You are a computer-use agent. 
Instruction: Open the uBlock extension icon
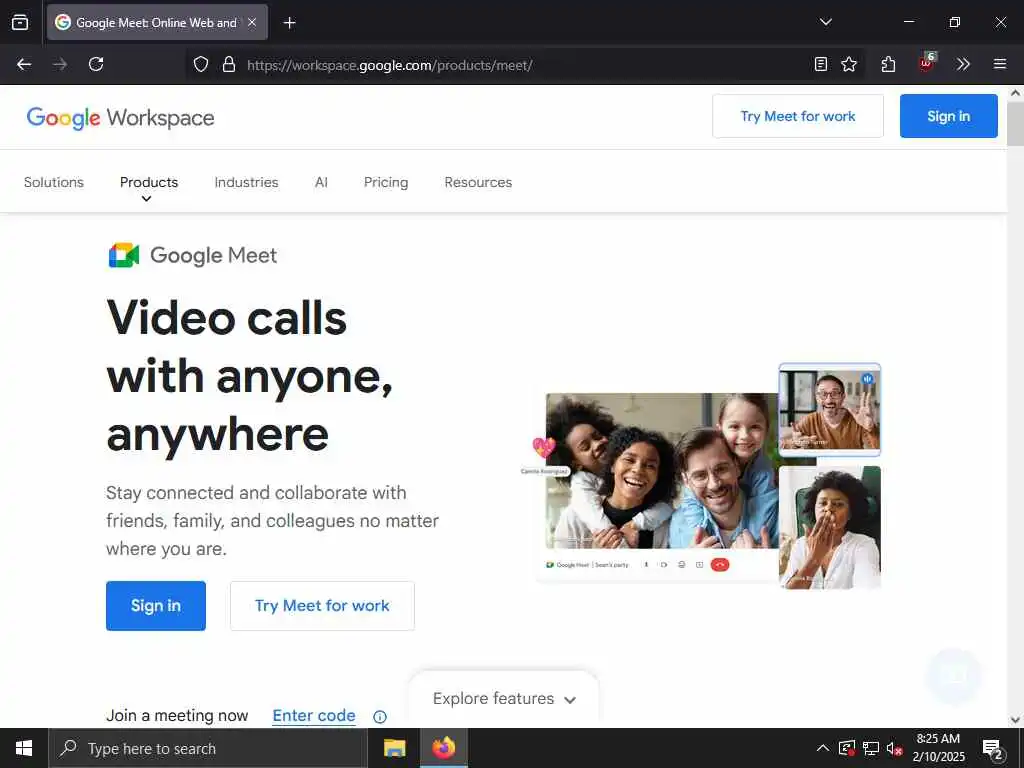click(927, 63)
